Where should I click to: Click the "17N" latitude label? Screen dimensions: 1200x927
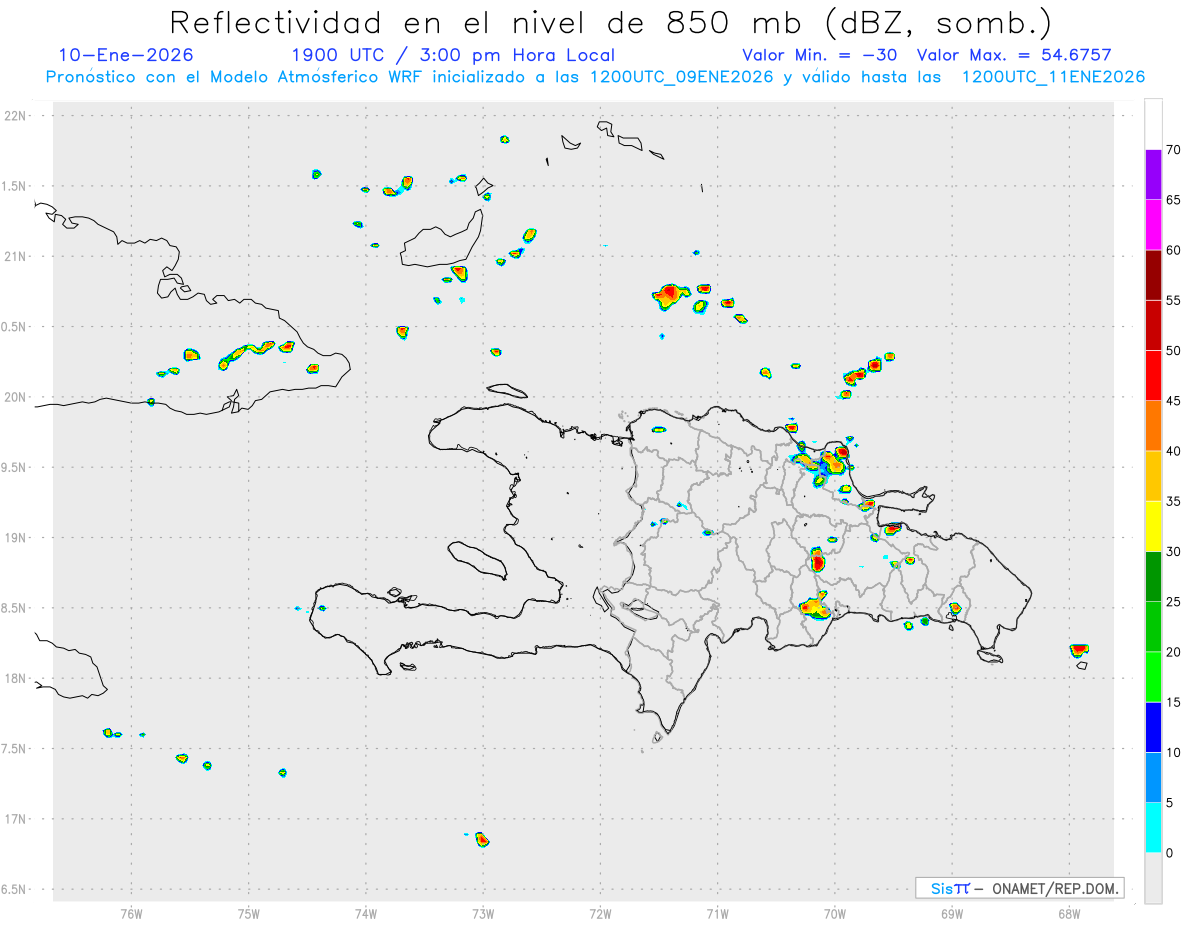point(16,819)
